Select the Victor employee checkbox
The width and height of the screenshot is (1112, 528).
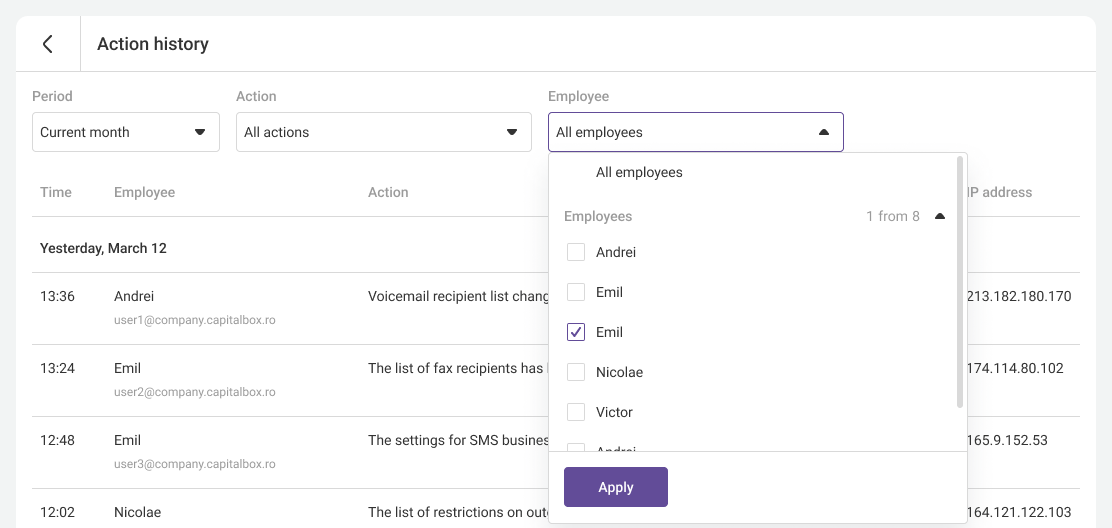[576, 412]
